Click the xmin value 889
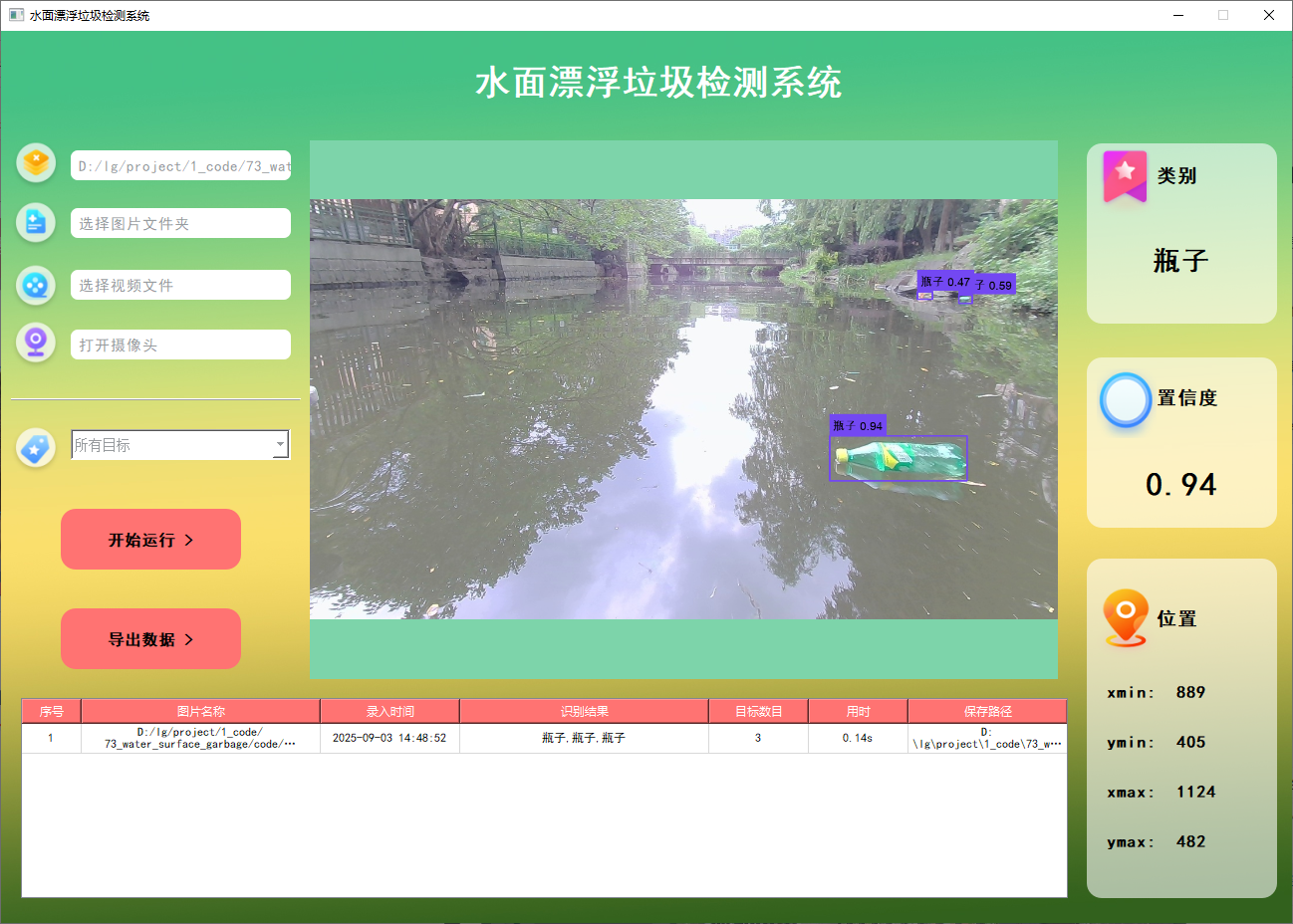Screen dimensions: 1293x924 (x=1190, y=692)
